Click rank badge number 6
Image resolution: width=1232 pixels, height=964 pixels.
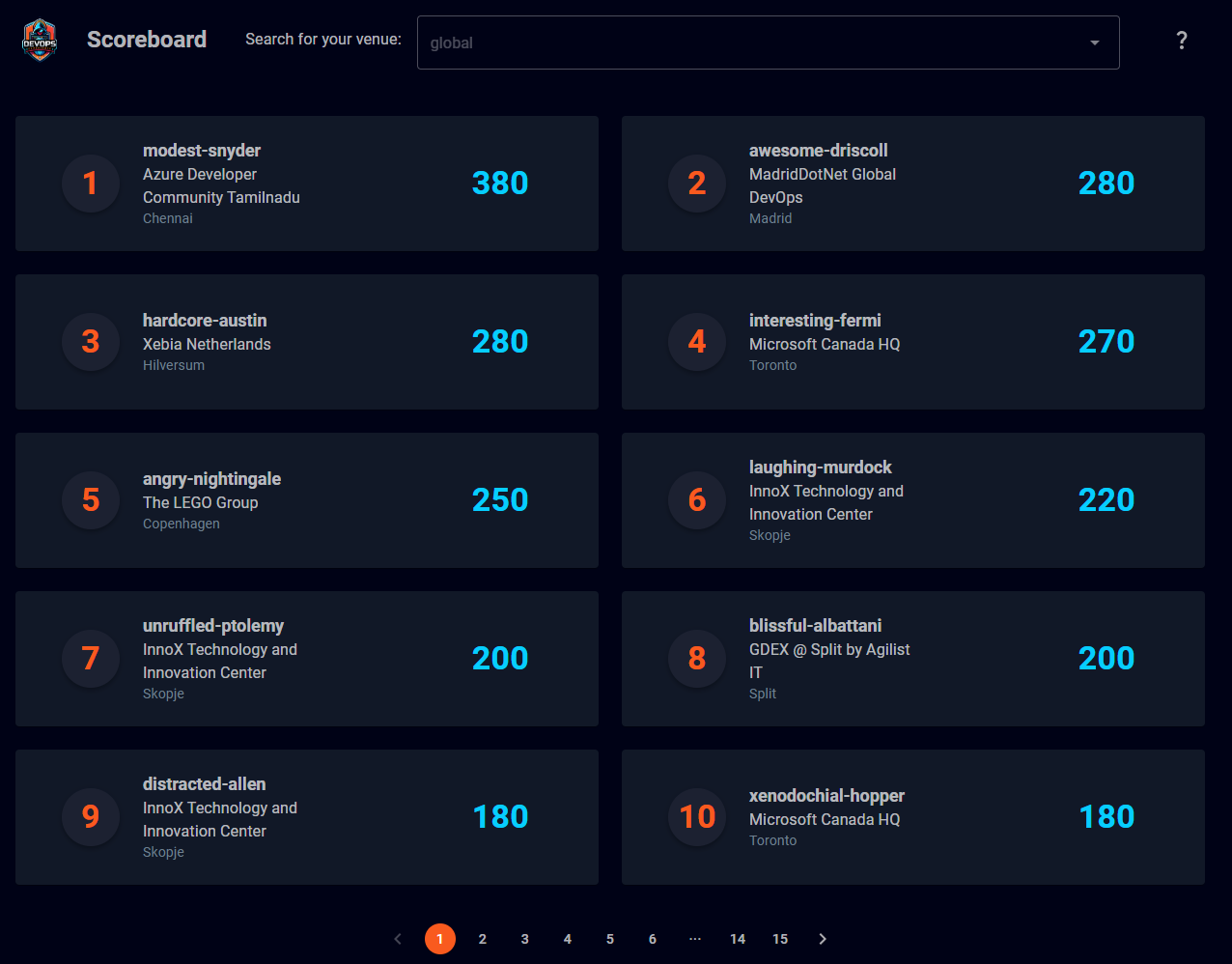pos(697,500)
